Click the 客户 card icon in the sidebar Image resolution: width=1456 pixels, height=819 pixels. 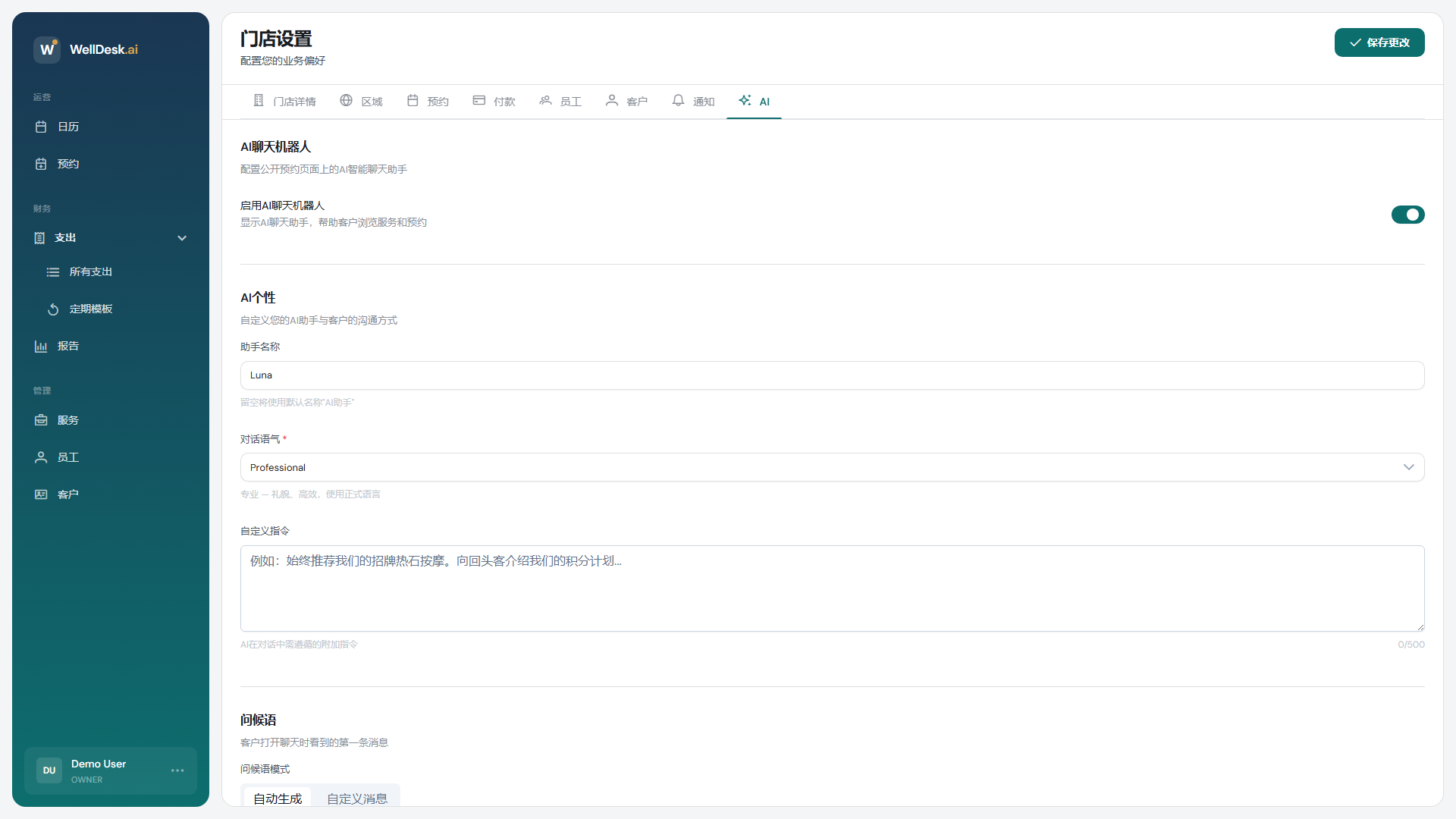[41, 494]
